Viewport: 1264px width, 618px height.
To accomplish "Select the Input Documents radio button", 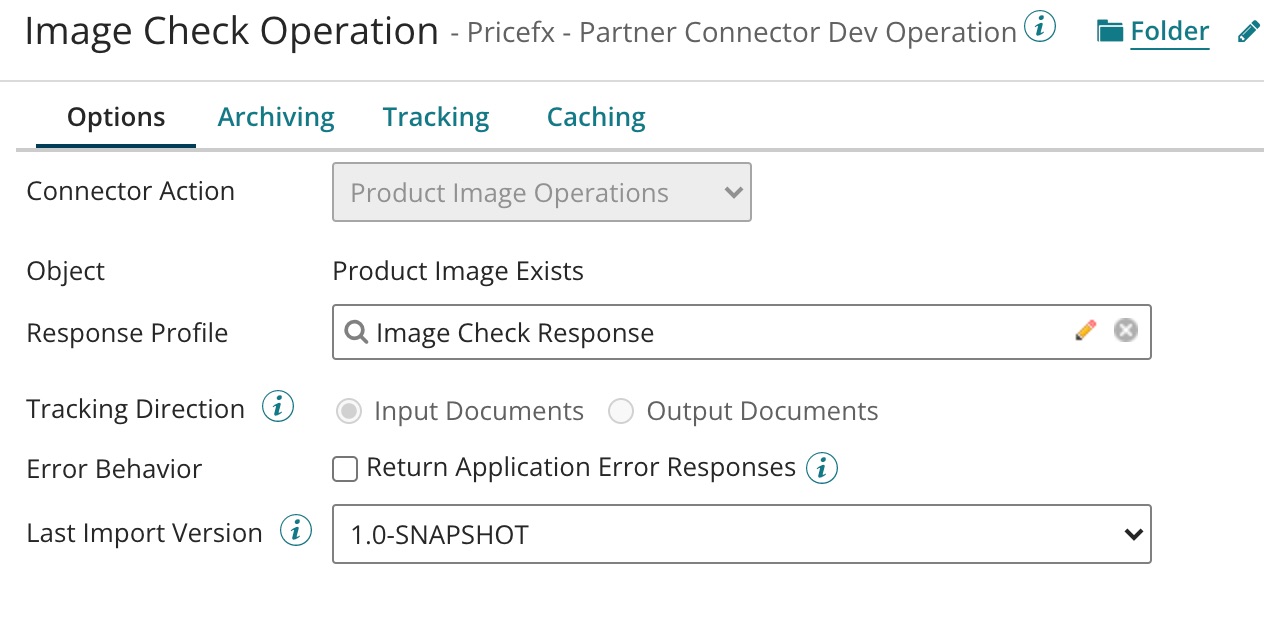I will [x=349, y=411].
